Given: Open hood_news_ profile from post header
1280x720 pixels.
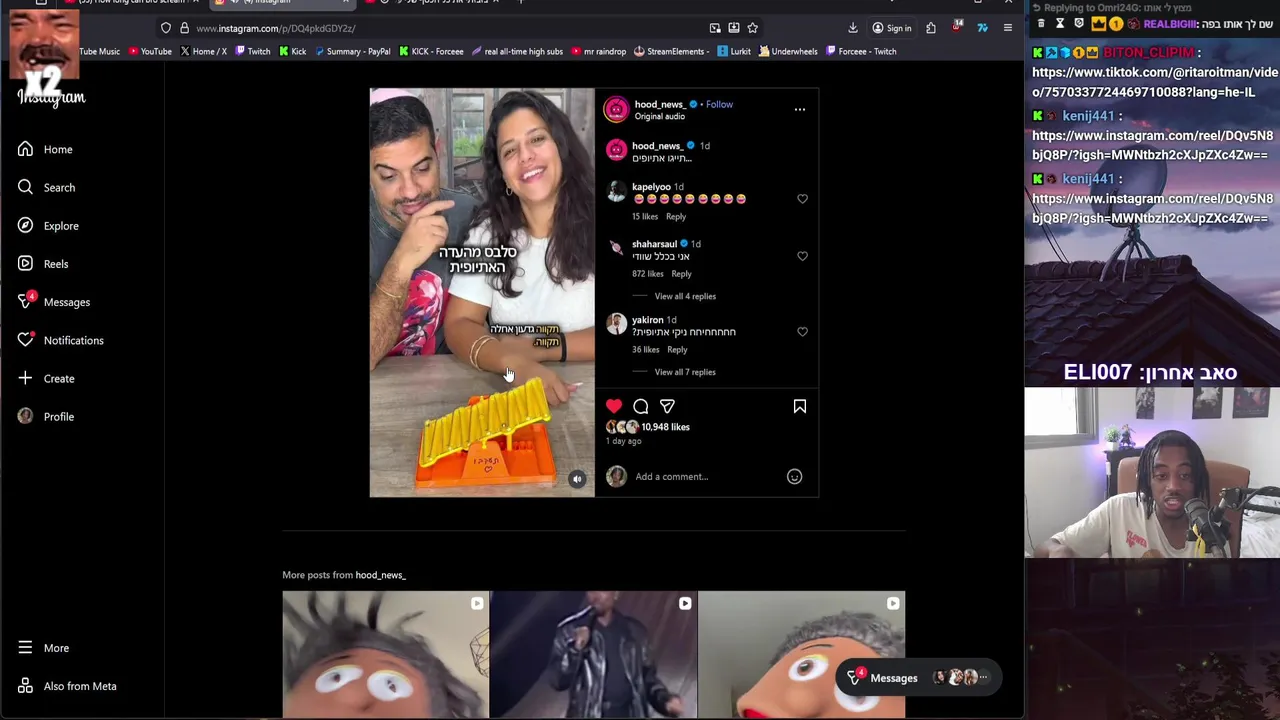Looking at the screenshot, I should [x=659, y=104].
